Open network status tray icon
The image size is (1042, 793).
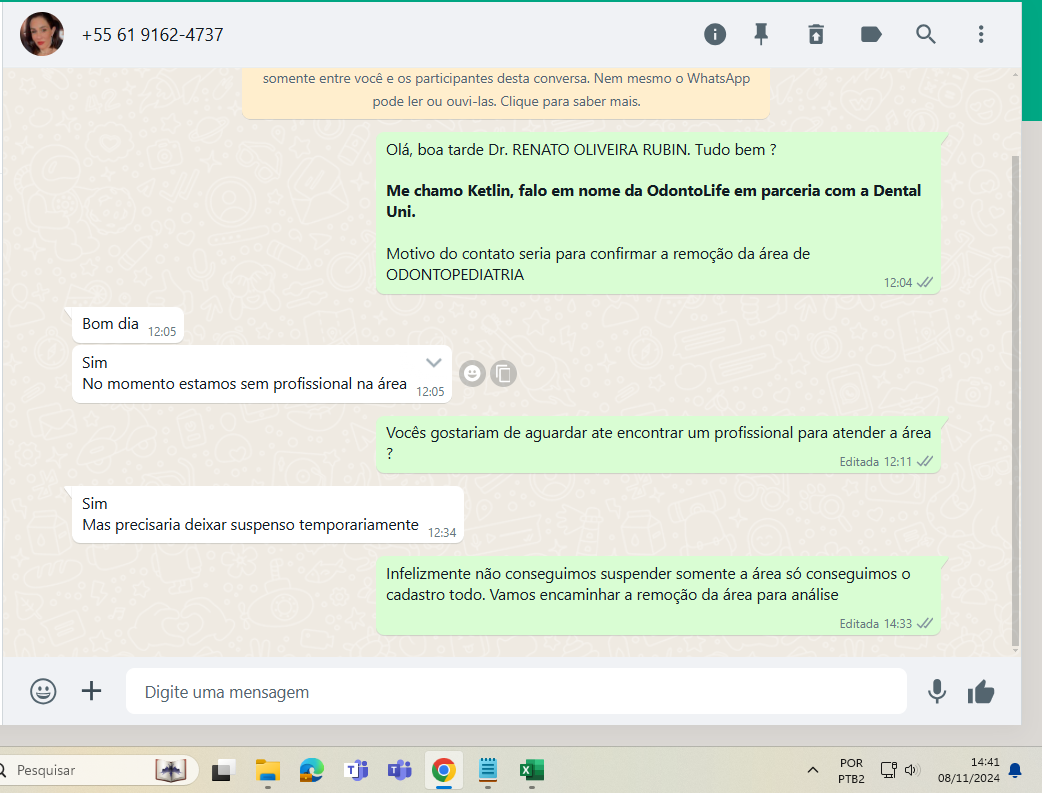click(x=888, y=770)
